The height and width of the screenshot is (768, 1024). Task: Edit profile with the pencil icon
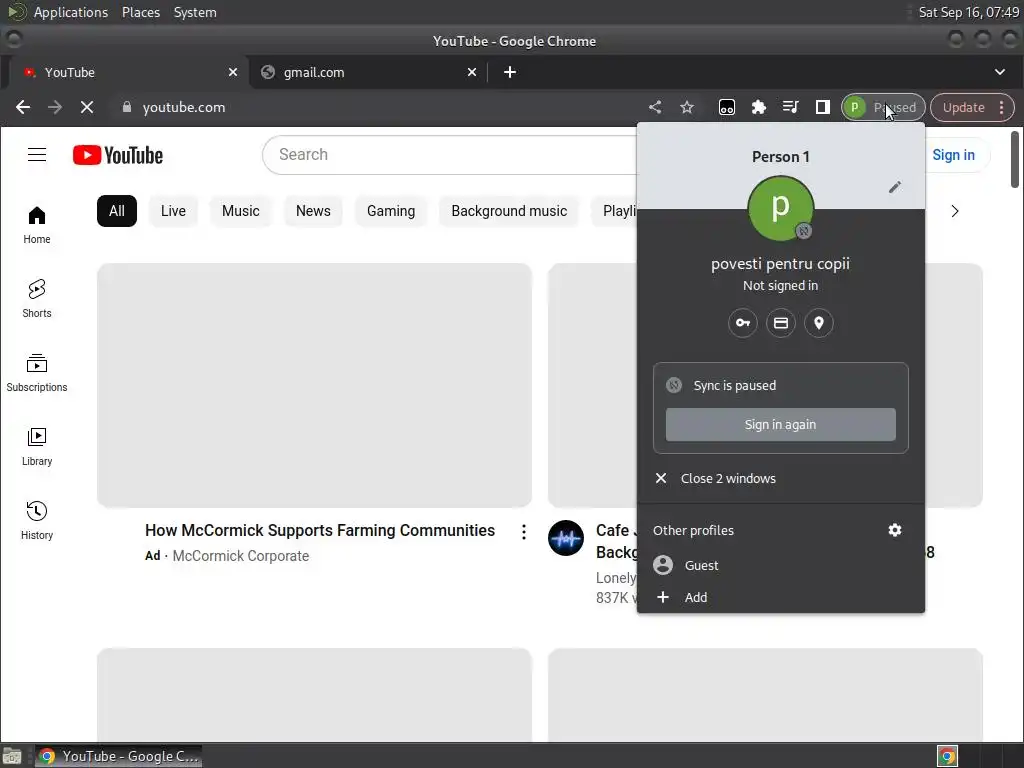895,187
